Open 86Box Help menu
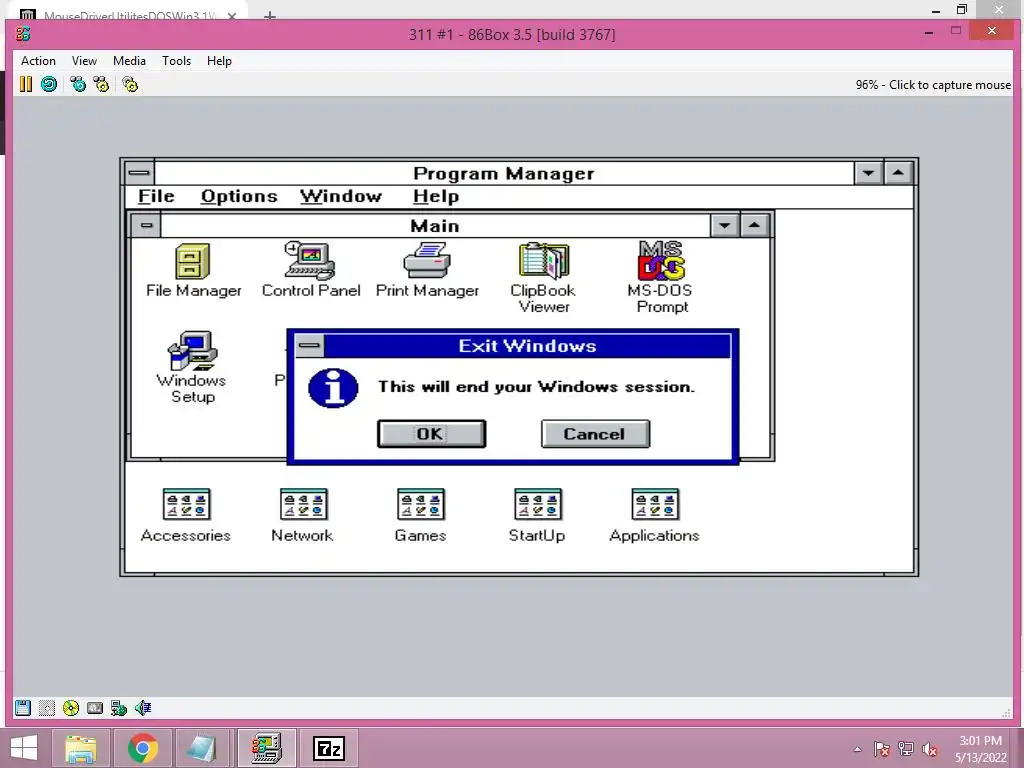The image size is (1024, 768). pyautogui.click(x=219, y=61)
